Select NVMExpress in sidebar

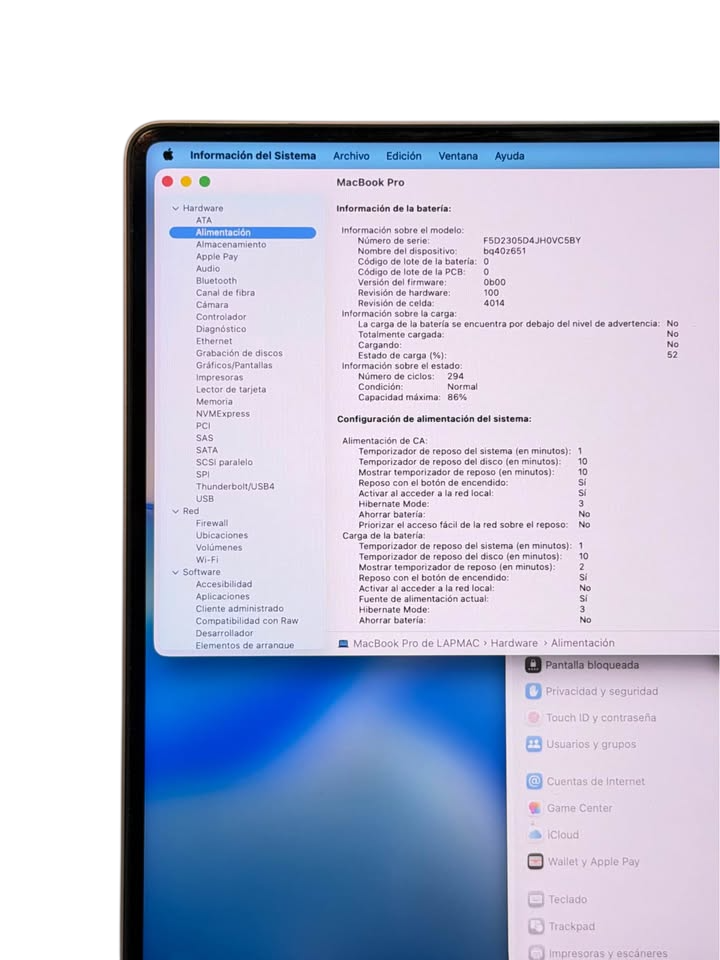(x=223, y=414)
